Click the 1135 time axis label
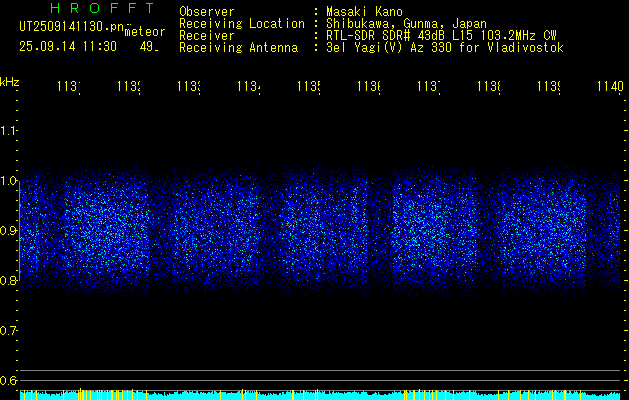The image size is (629, 400). [309, 86]
